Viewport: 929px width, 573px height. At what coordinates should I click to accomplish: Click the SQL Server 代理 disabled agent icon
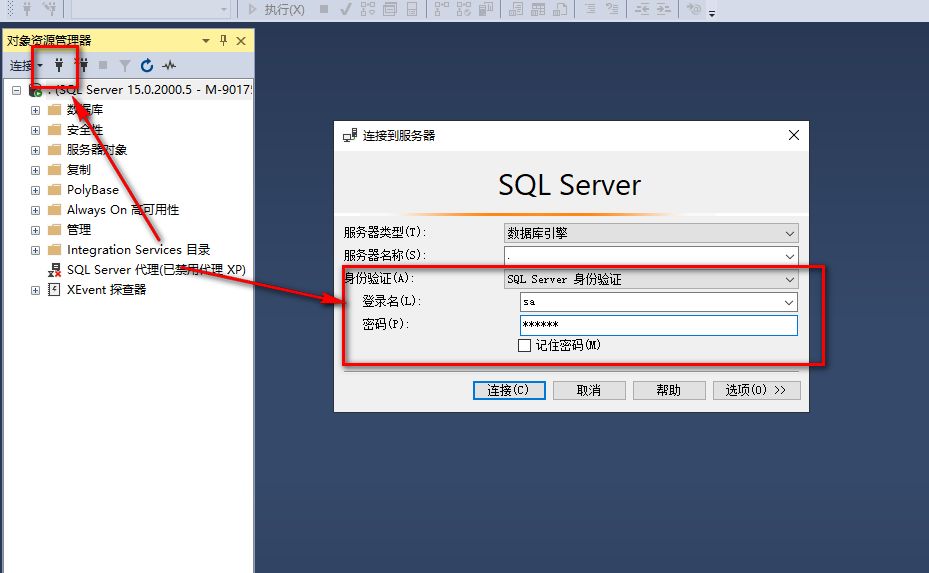tap(55, 270)
